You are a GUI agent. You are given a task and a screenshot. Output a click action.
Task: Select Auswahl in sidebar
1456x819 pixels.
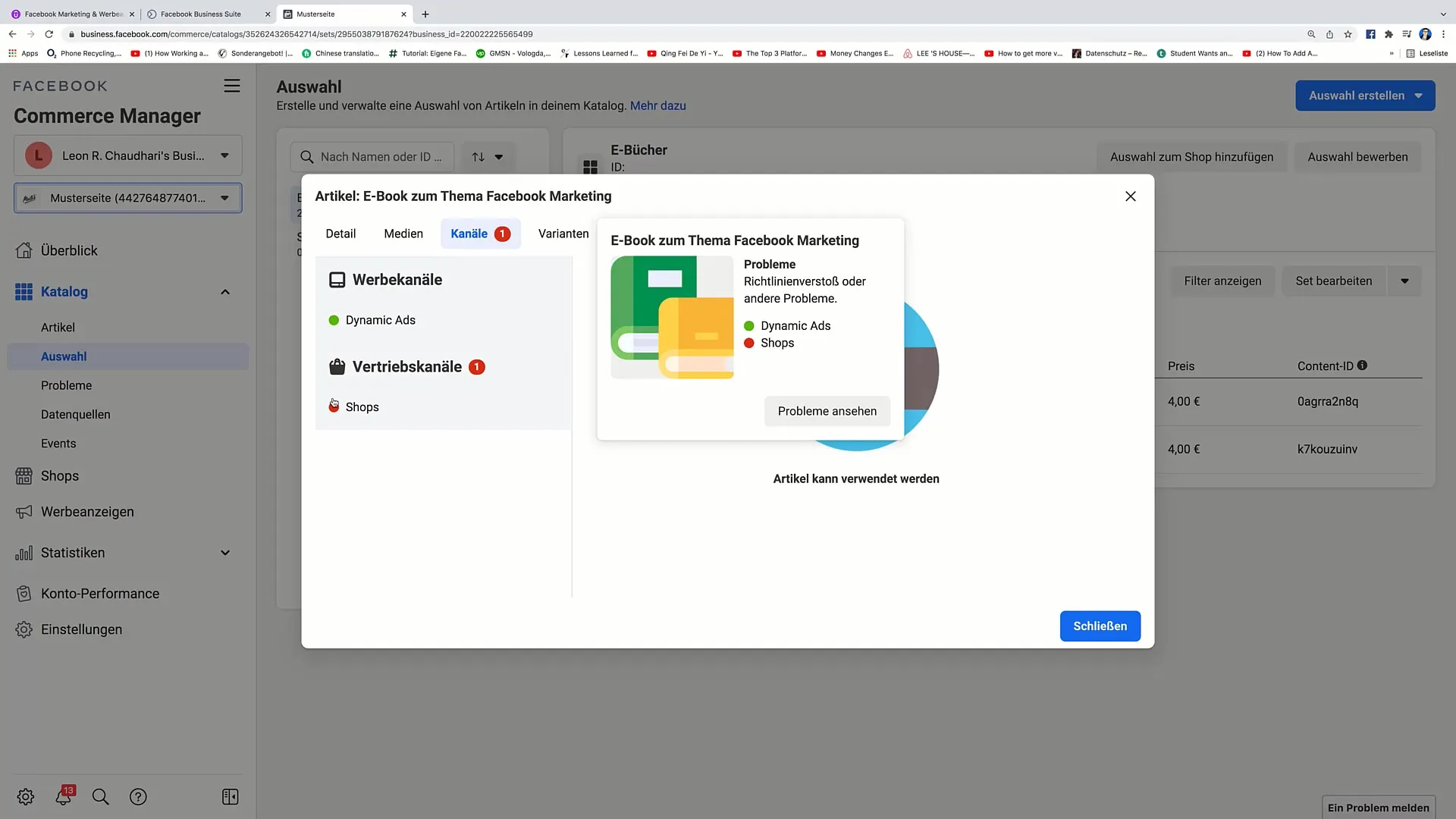[128, 356]
